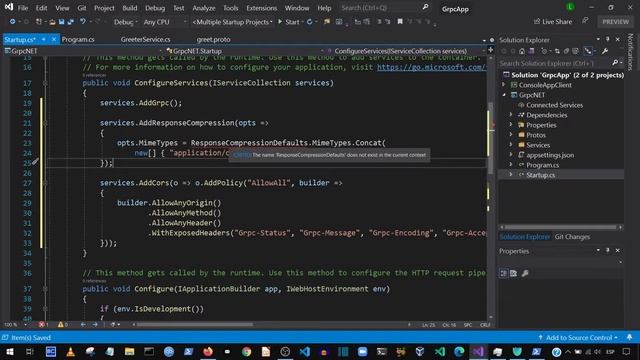The width and height of the screenshot is (640, 360).
Task: Click Solution Explorer horizontal scrollbar
Action: (x=561, y=227)
